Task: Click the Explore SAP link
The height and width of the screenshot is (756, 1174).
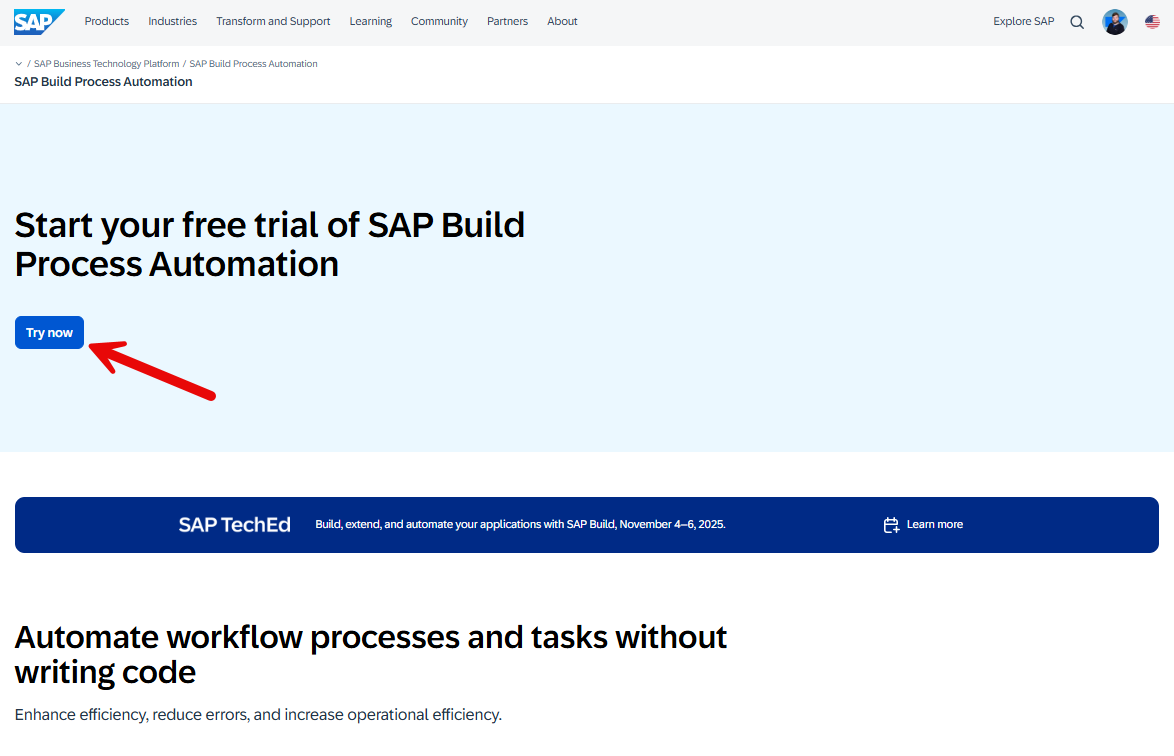Action: (1024, 21)
